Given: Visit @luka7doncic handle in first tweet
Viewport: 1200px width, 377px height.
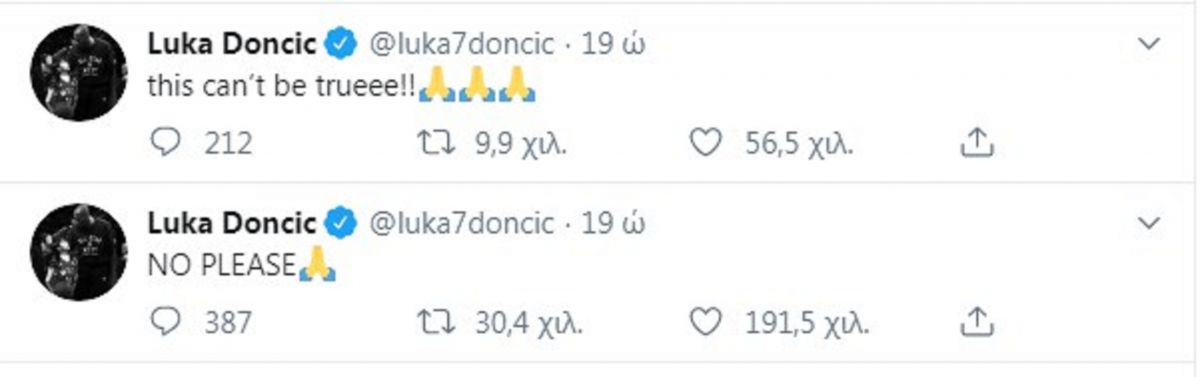Looking at the screenshot, I should [x=462, y=45].
